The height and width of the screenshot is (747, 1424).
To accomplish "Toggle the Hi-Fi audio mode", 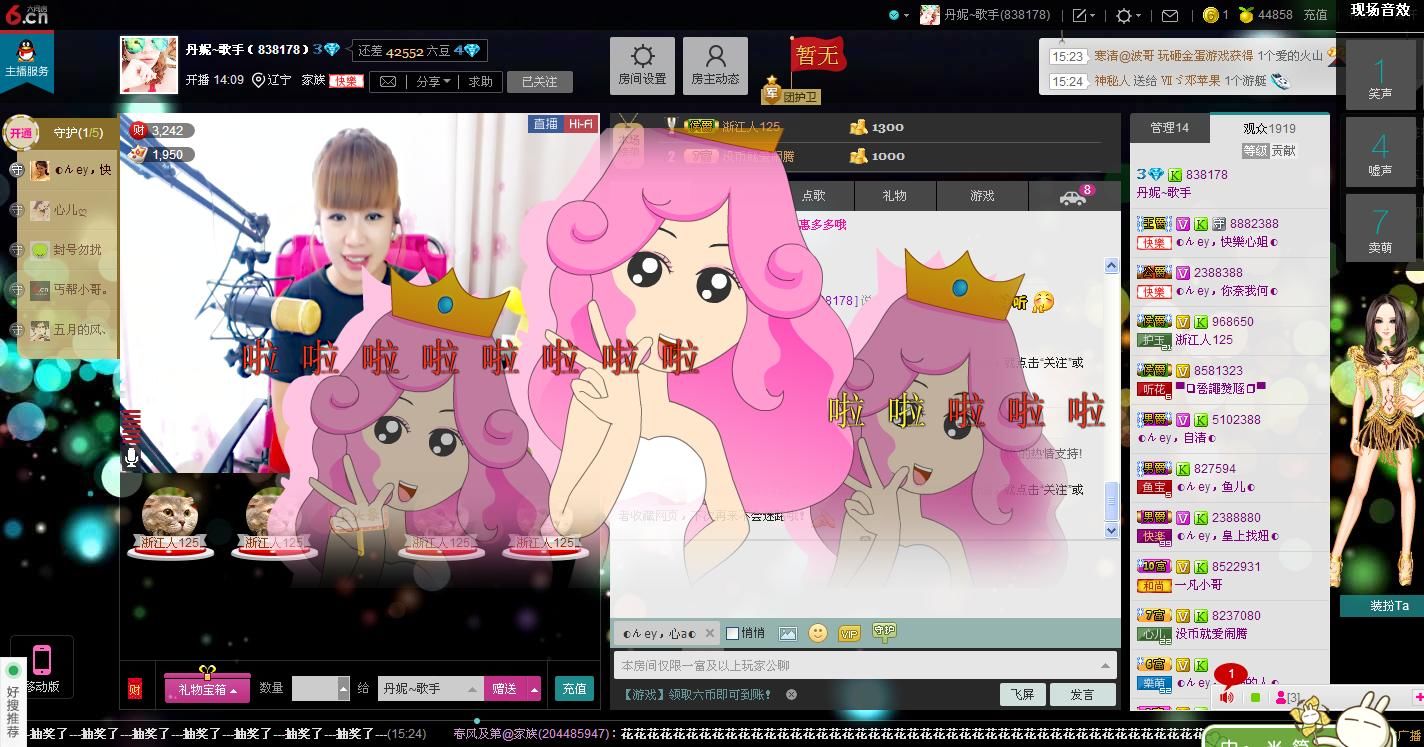I will [x=580, y=124].
